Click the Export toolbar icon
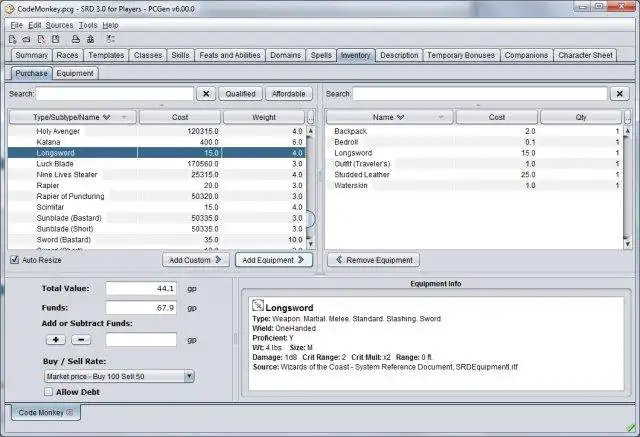 [90, 39]
